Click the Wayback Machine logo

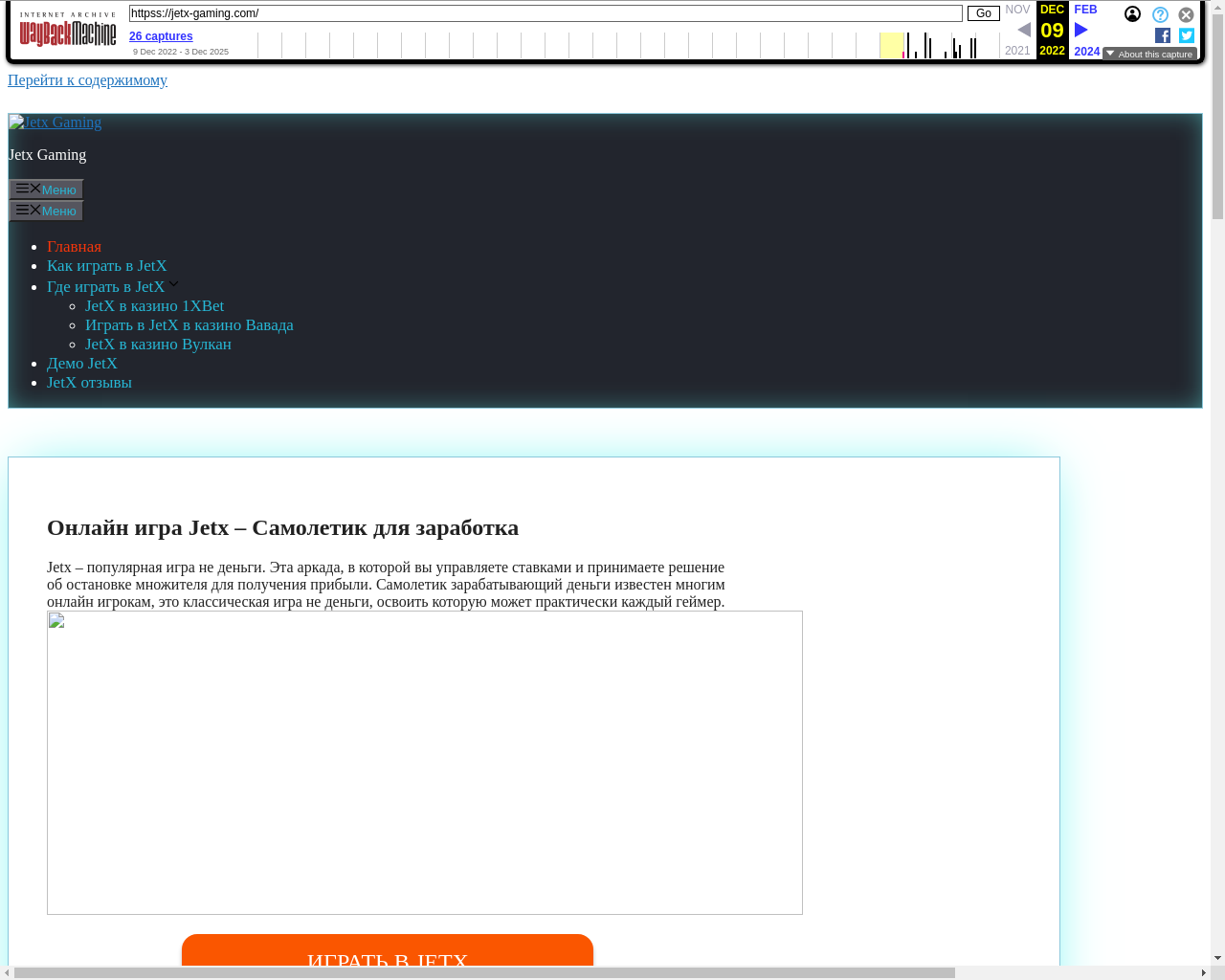click(68, 30)
